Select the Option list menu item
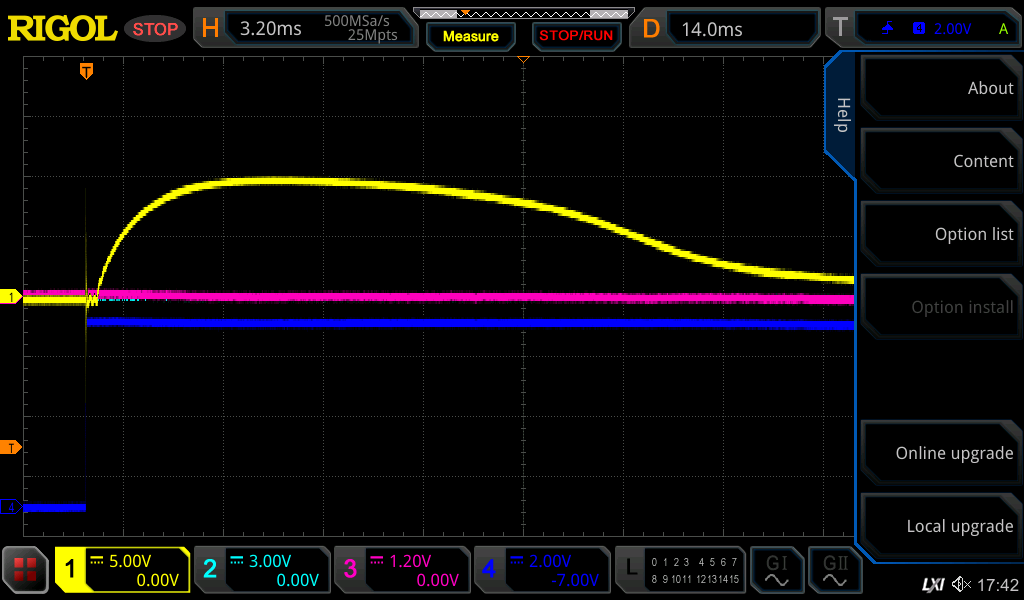The height and width of the screenshot is (600, 1024). (941, 234)
